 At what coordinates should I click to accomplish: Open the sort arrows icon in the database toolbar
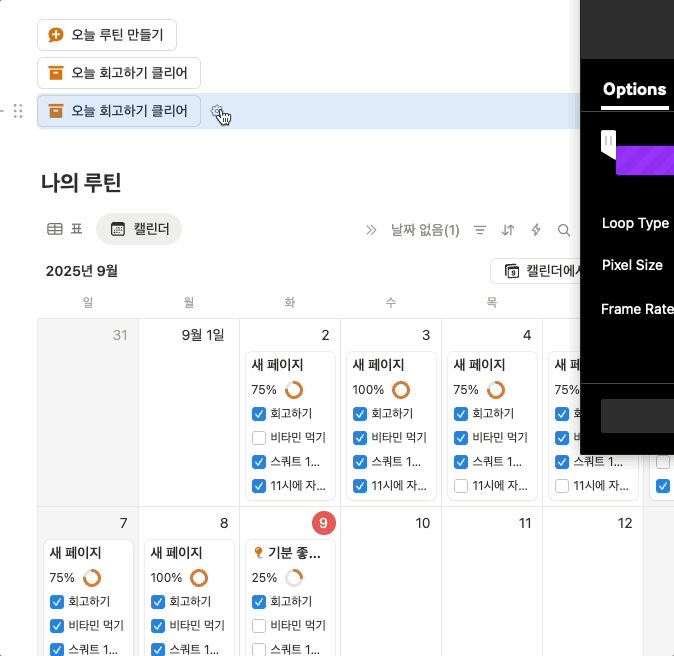[x=508, y=230]
